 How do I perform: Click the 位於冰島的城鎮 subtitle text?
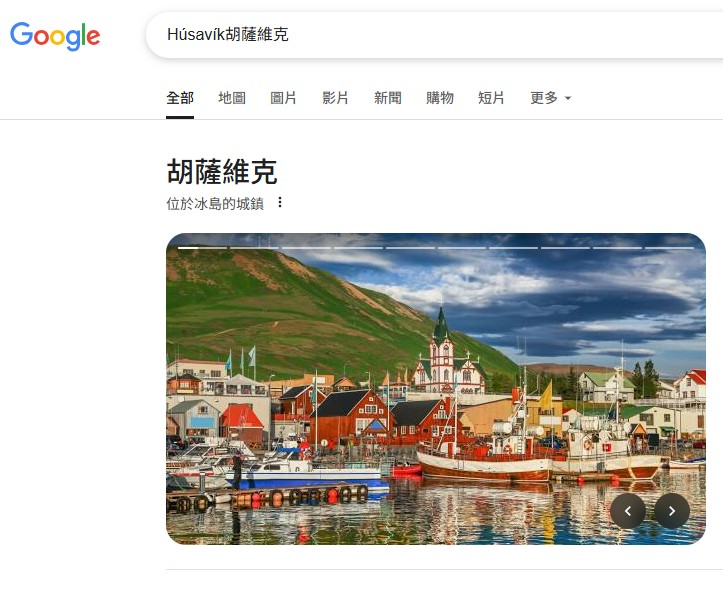pyautogui.click(x=215, y=203)
